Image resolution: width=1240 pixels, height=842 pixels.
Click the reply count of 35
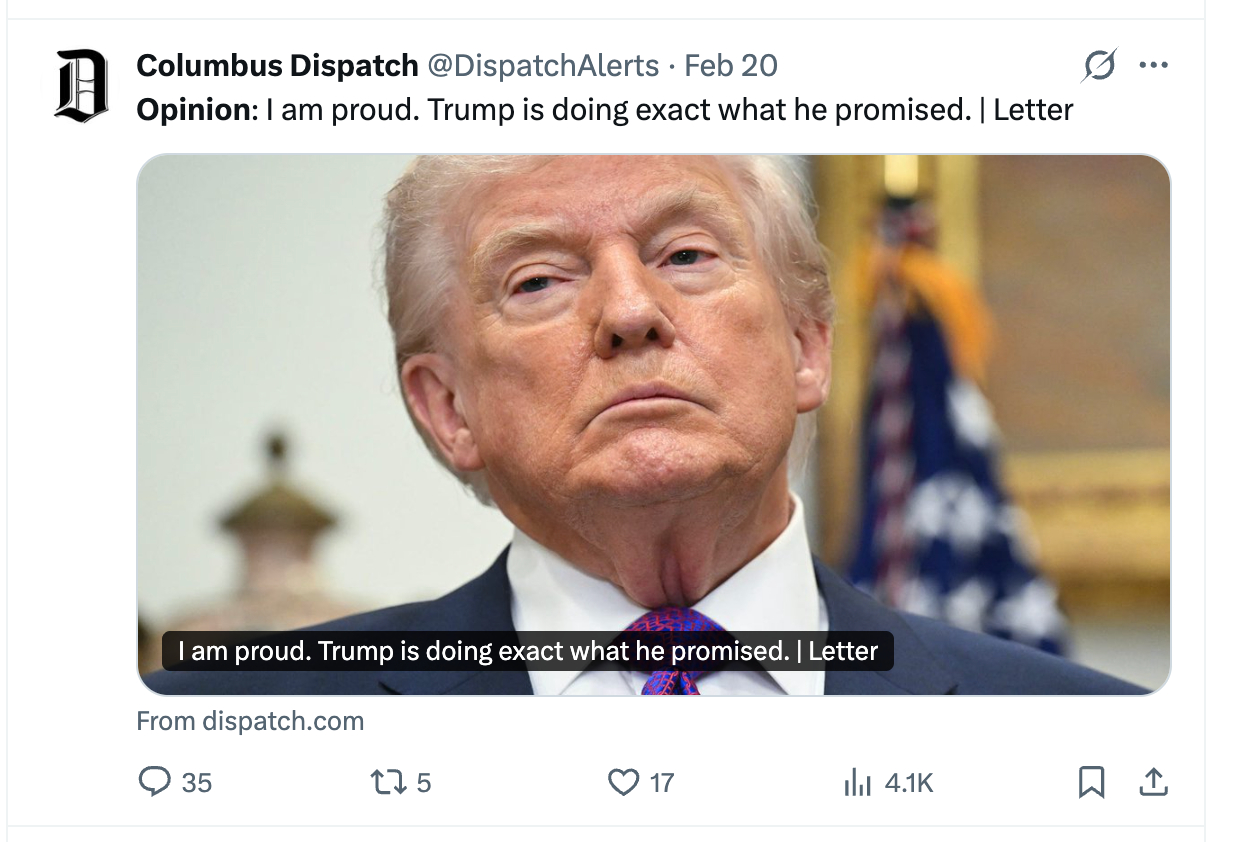pos(197,782)
